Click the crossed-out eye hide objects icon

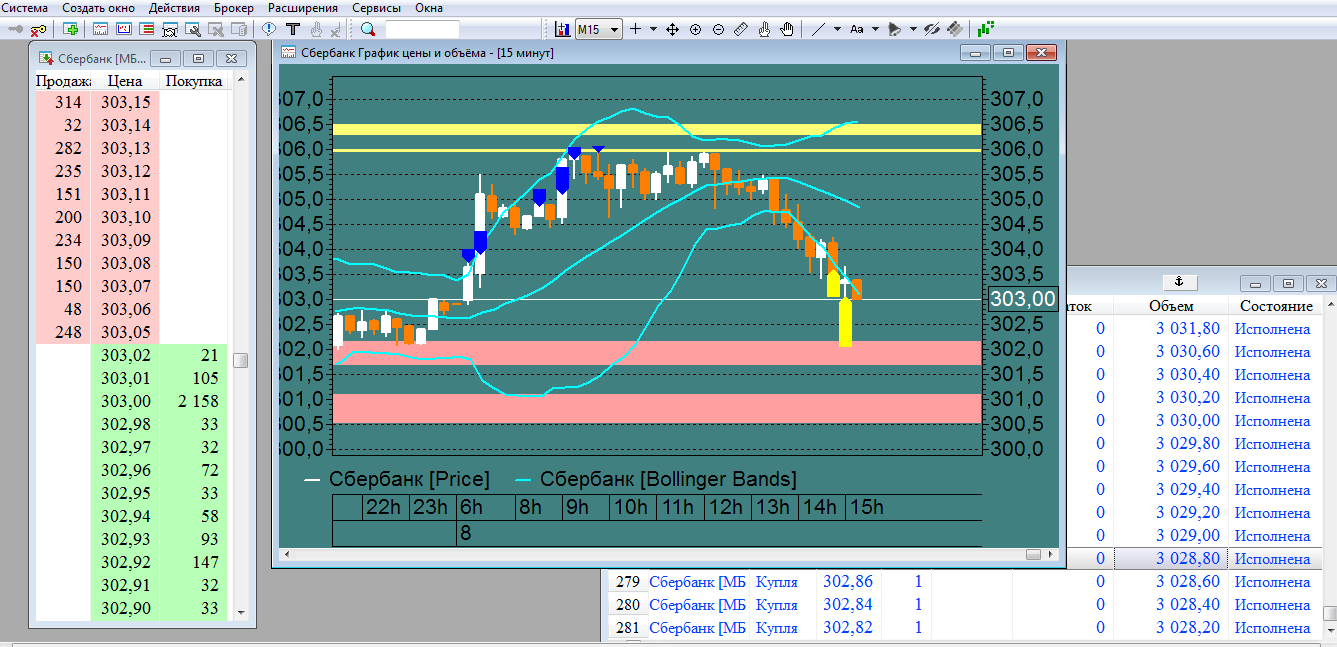point(931,29)
